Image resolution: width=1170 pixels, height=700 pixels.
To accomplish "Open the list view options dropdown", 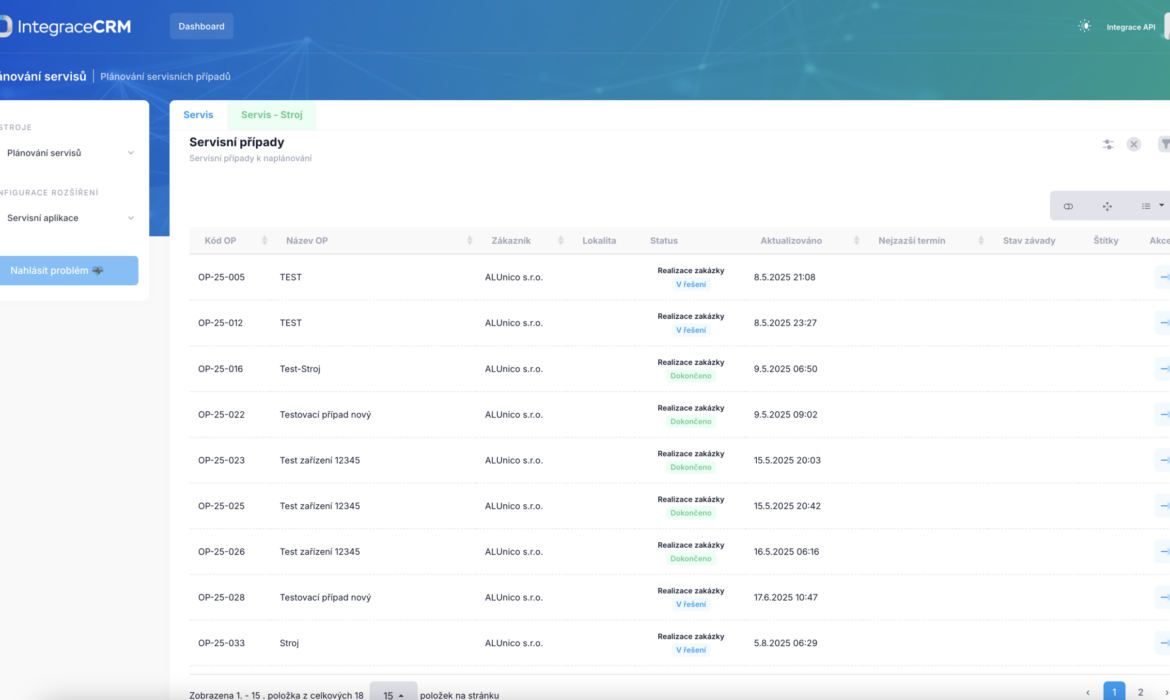I will (1152, 206).
